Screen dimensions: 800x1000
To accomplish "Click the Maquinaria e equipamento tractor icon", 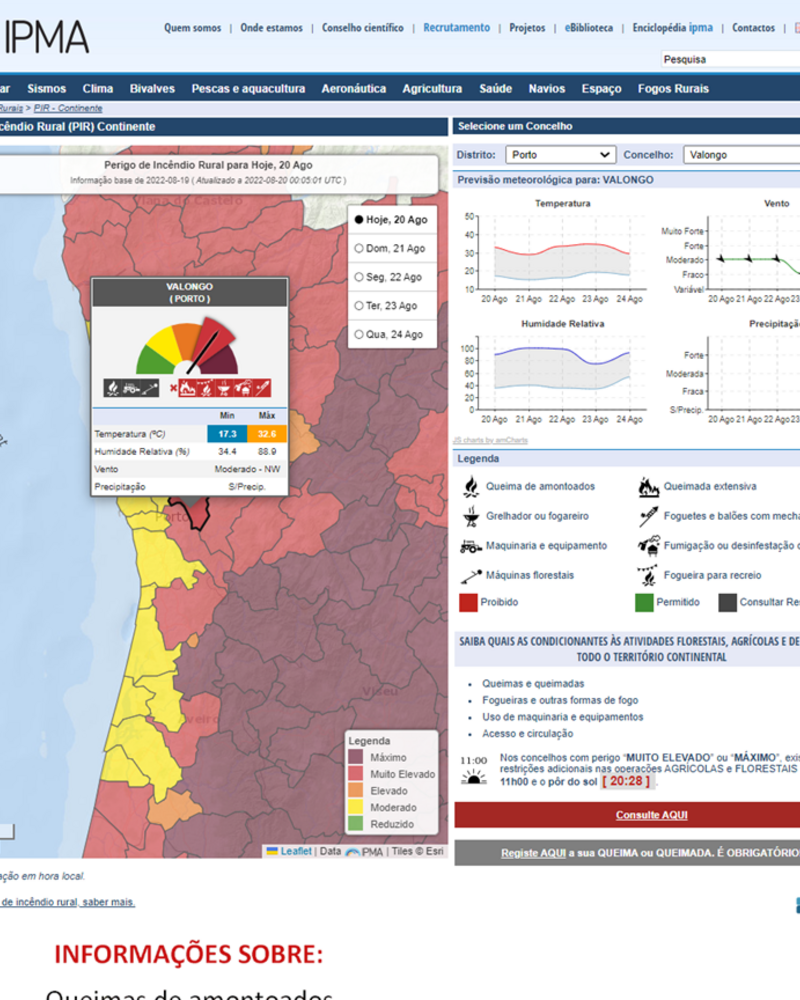I will (x=470, y=546).
